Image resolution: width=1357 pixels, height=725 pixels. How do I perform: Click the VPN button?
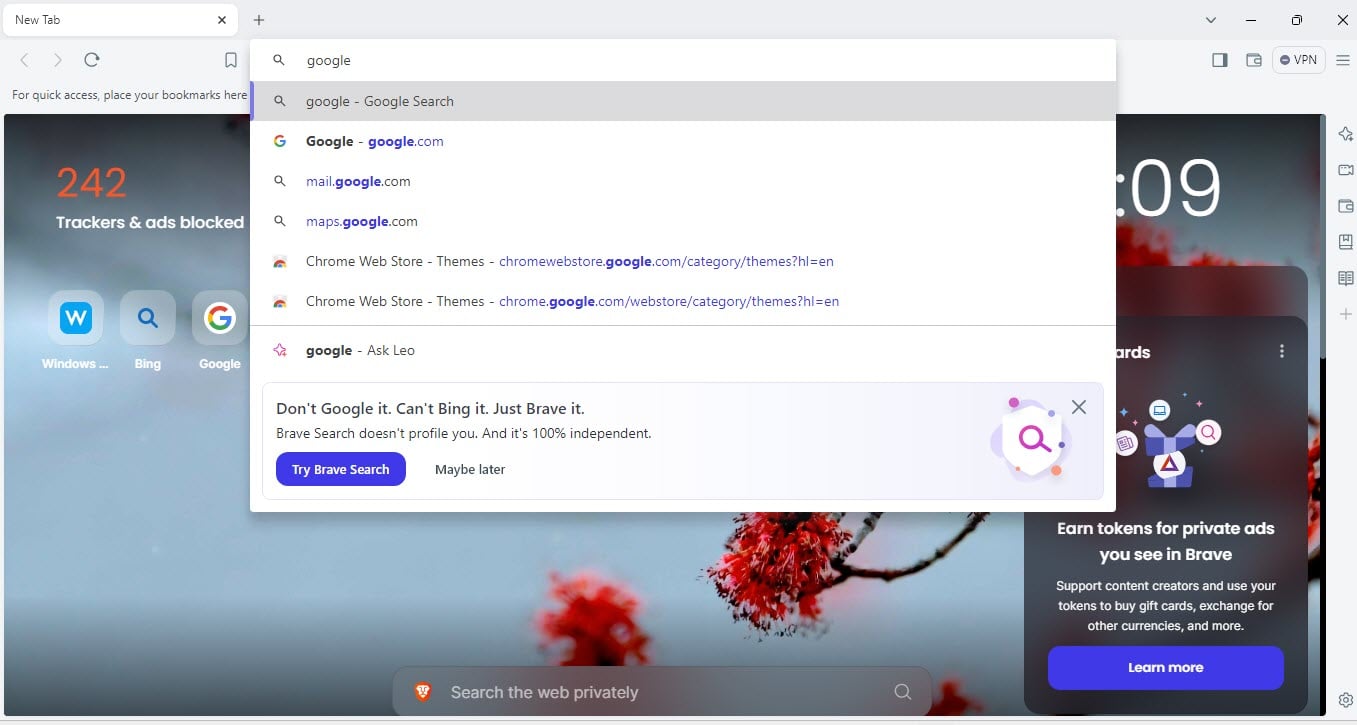click(x=1298, y=60)
